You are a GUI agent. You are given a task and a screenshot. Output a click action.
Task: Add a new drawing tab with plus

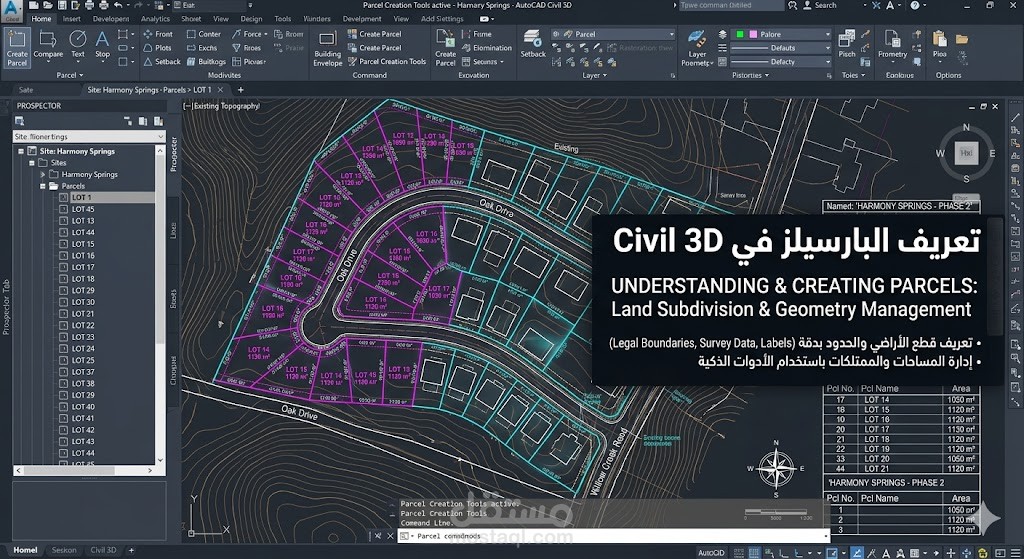click(240, 90)
